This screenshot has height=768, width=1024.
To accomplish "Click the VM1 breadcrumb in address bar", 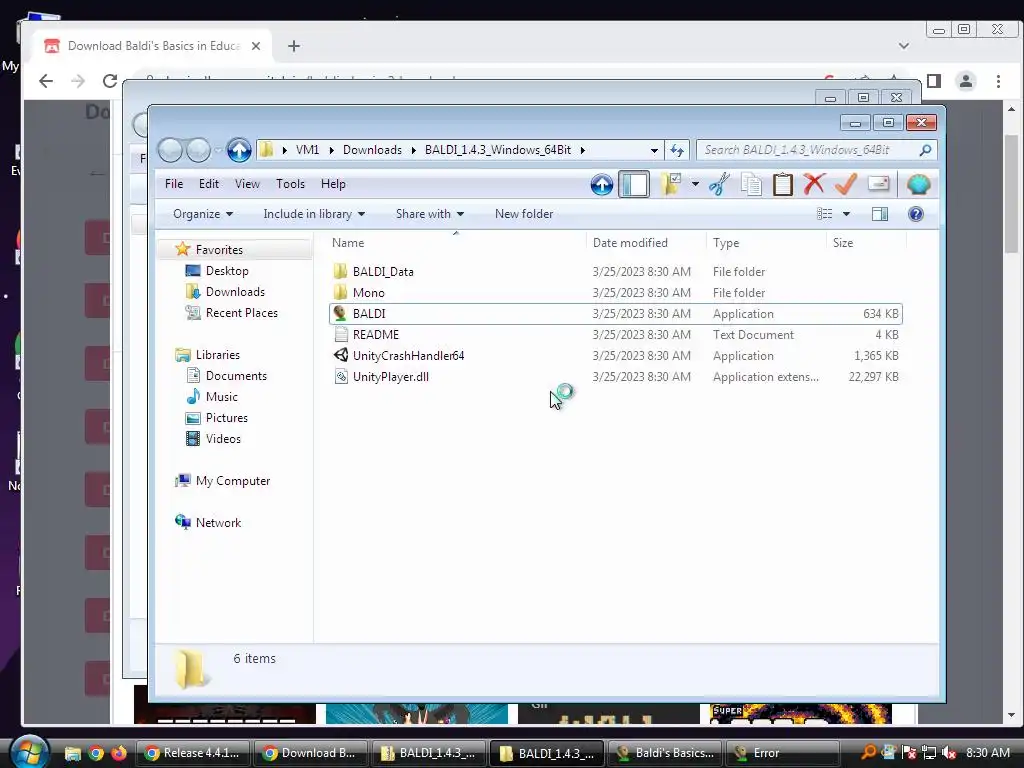I will click(308, 150).
